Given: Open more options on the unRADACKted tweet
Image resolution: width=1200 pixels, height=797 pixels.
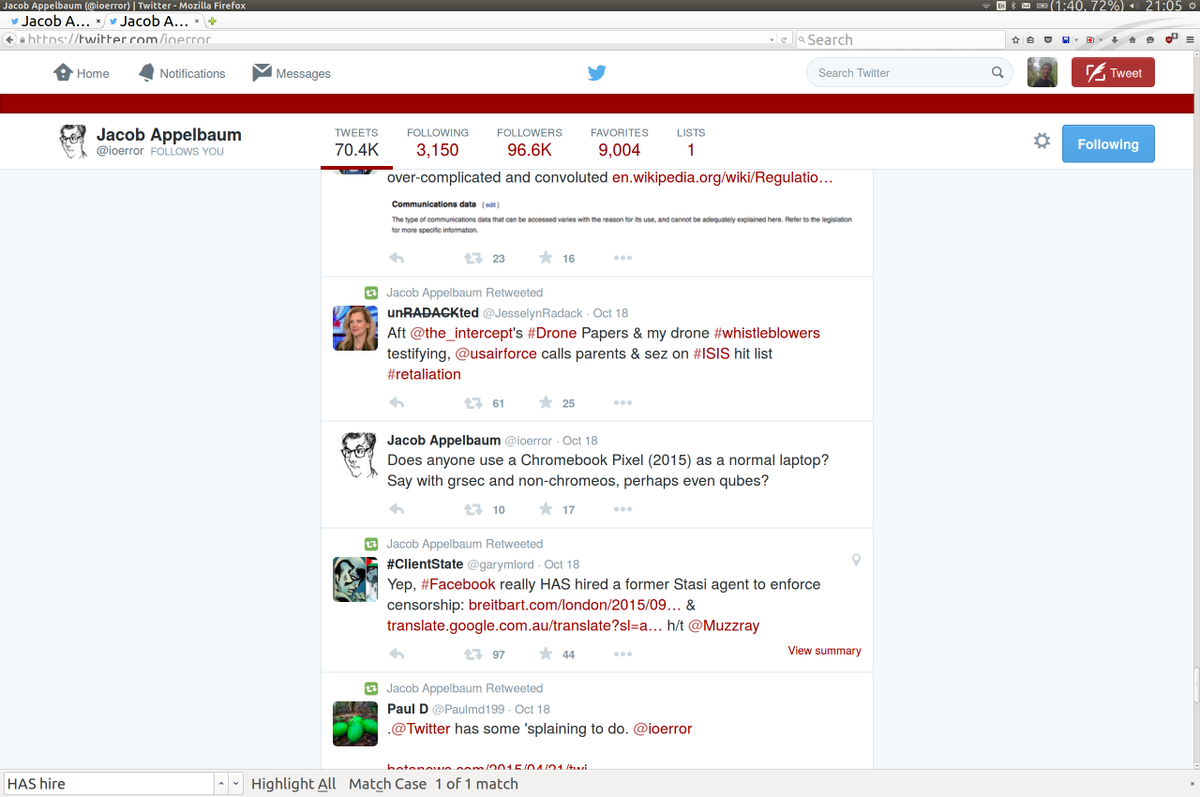Looking at the screenshot, I should click(x=622, y=404).
